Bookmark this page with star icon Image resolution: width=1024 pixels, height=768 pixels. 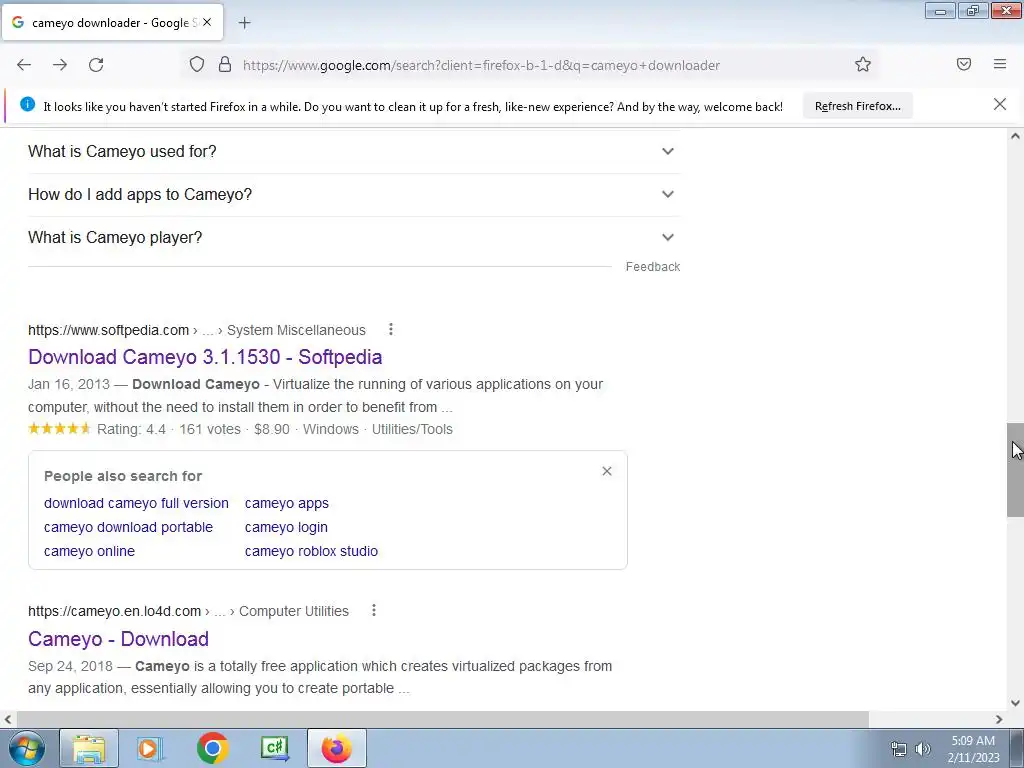863,64
